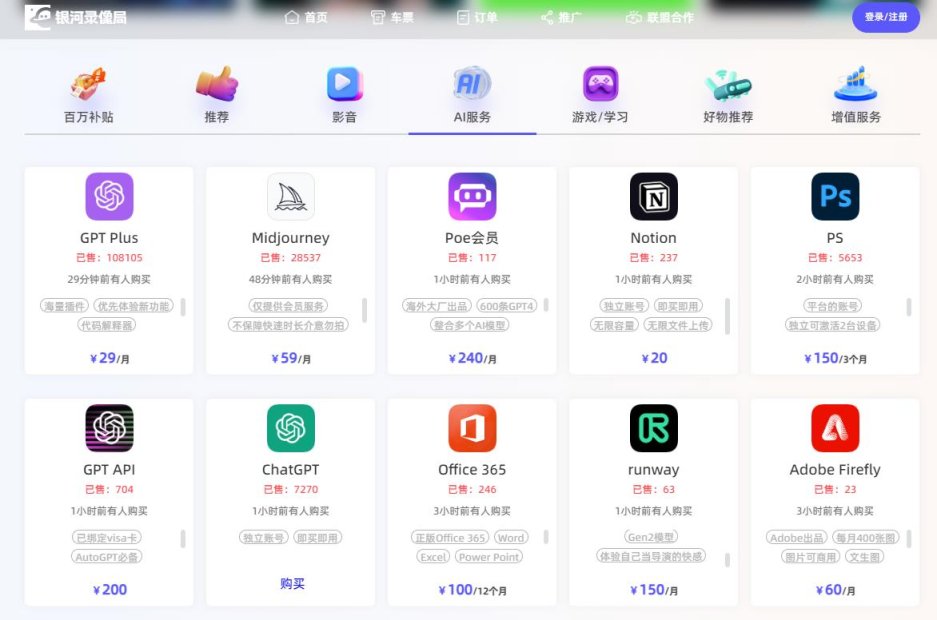Select the 影音 play category icon
This screenshot has height=620, width=937.
click(344, 84)
